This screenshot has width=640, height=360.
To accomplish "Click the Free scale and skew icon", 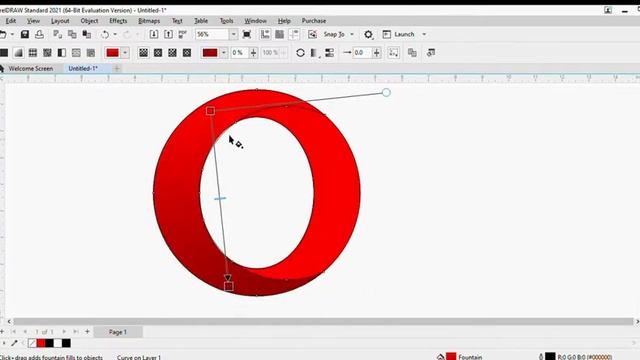I will point(393,53).
